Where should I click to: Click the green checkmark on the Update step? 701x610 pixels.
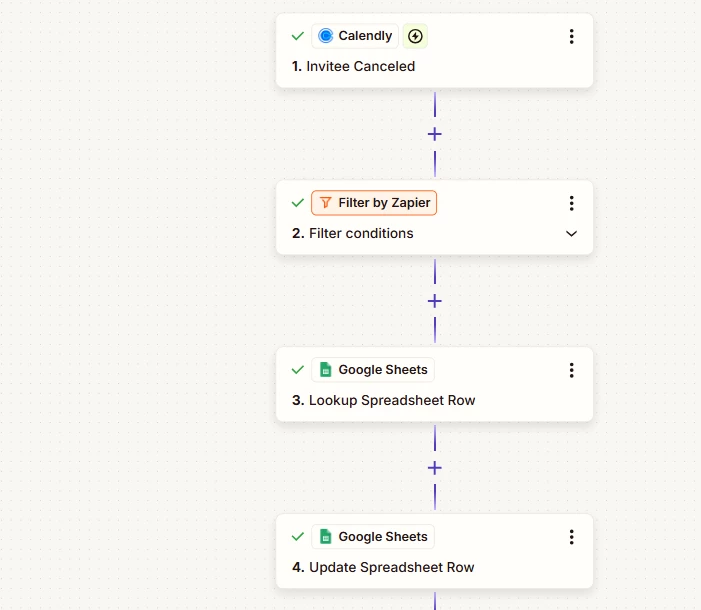(x=298, y=536)
